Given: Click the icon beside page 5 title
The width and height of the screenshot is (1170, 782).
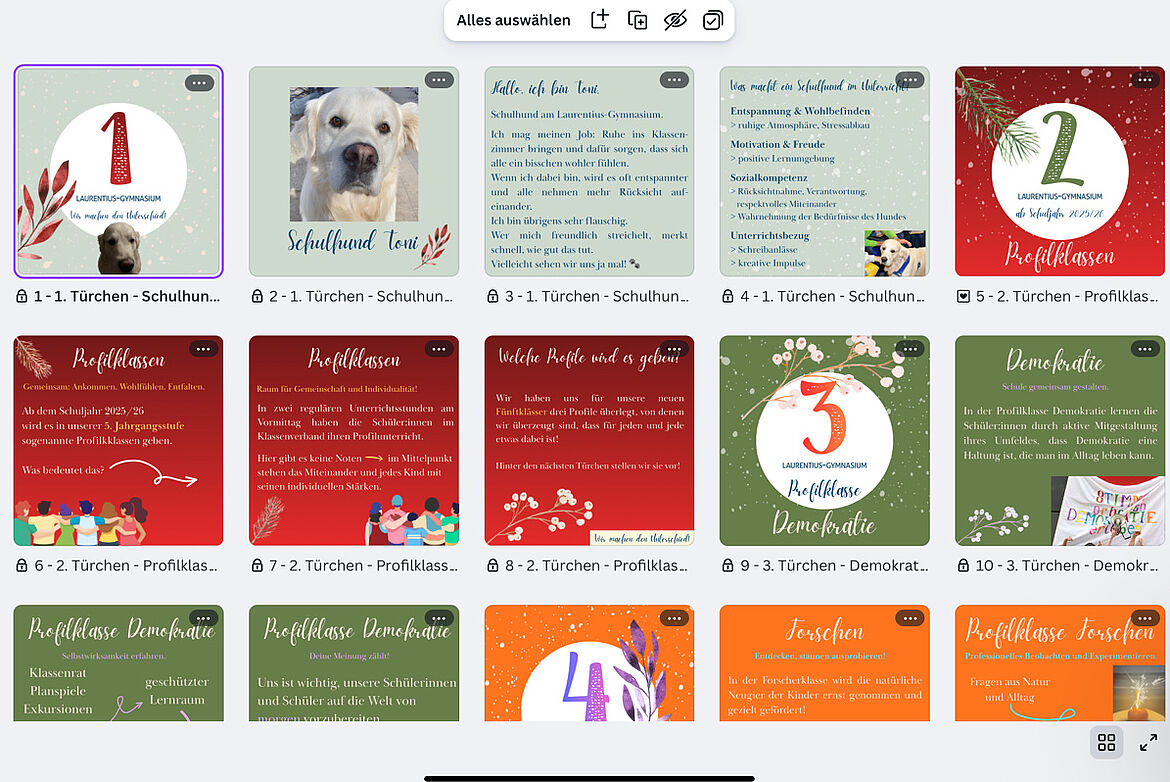Looking at the screenshot, I should pyautogui.click(x=963, y=297).
